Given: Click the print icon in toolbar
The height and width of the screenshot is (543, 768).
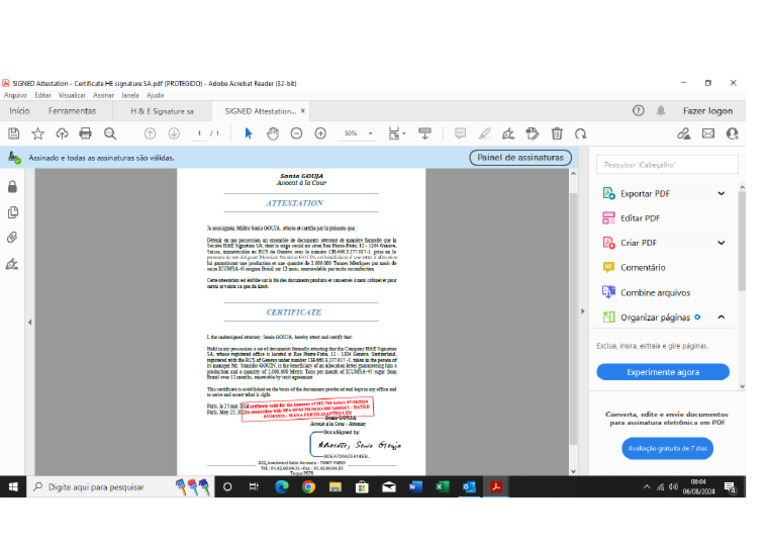Looking at the screenshot, I should point(85,133).
